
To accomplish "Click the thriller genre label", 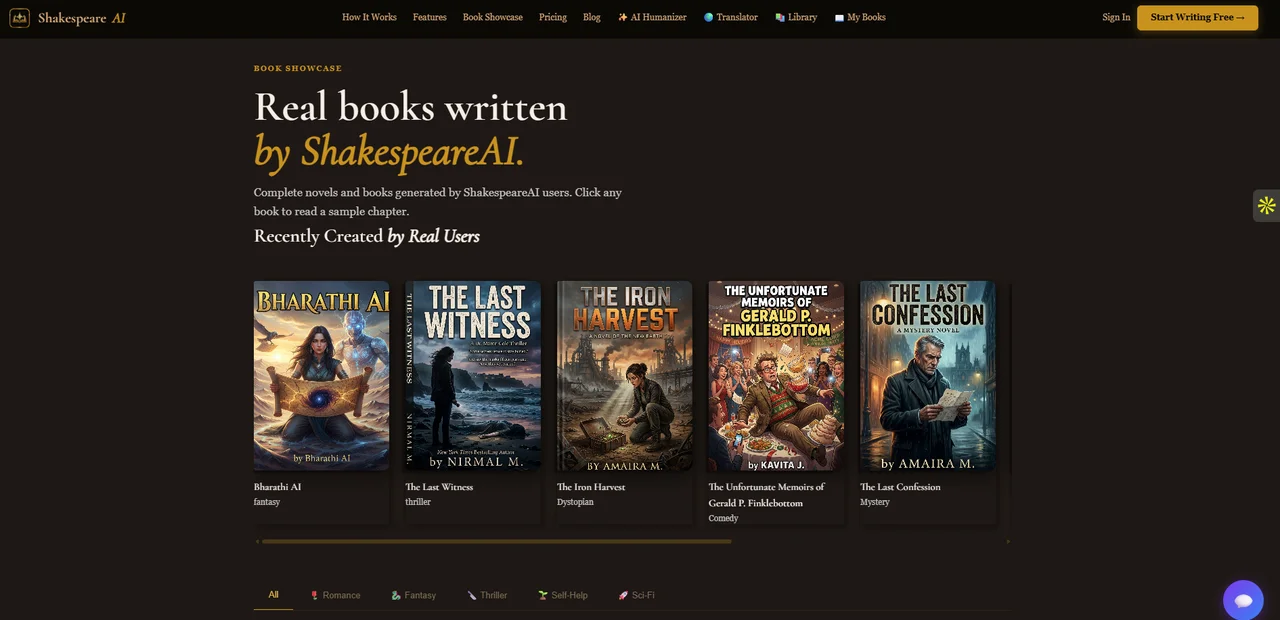I will 418,502.
